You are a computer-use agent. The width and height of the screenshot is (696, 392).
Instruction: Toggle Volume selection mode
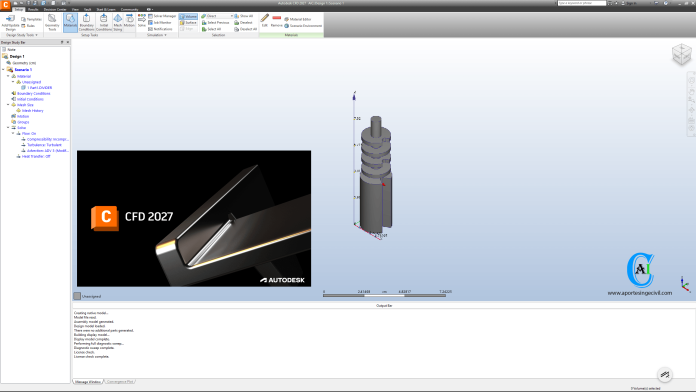[x=188, y=16]
